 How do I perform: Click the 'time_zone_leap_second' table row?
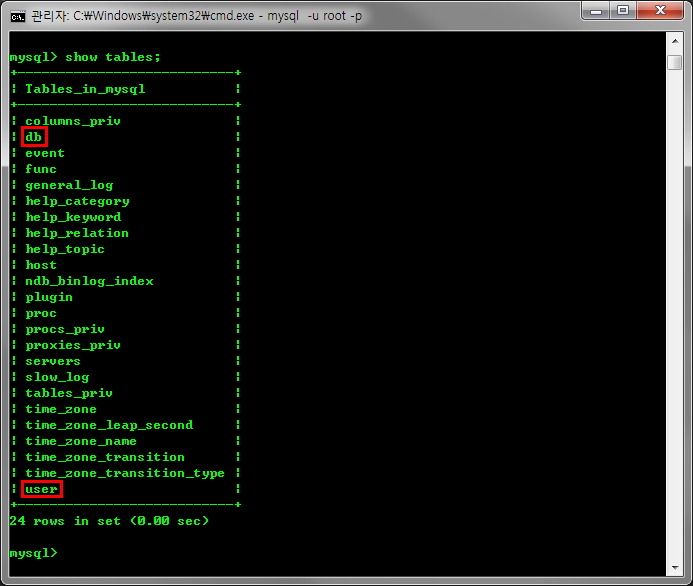126,425
